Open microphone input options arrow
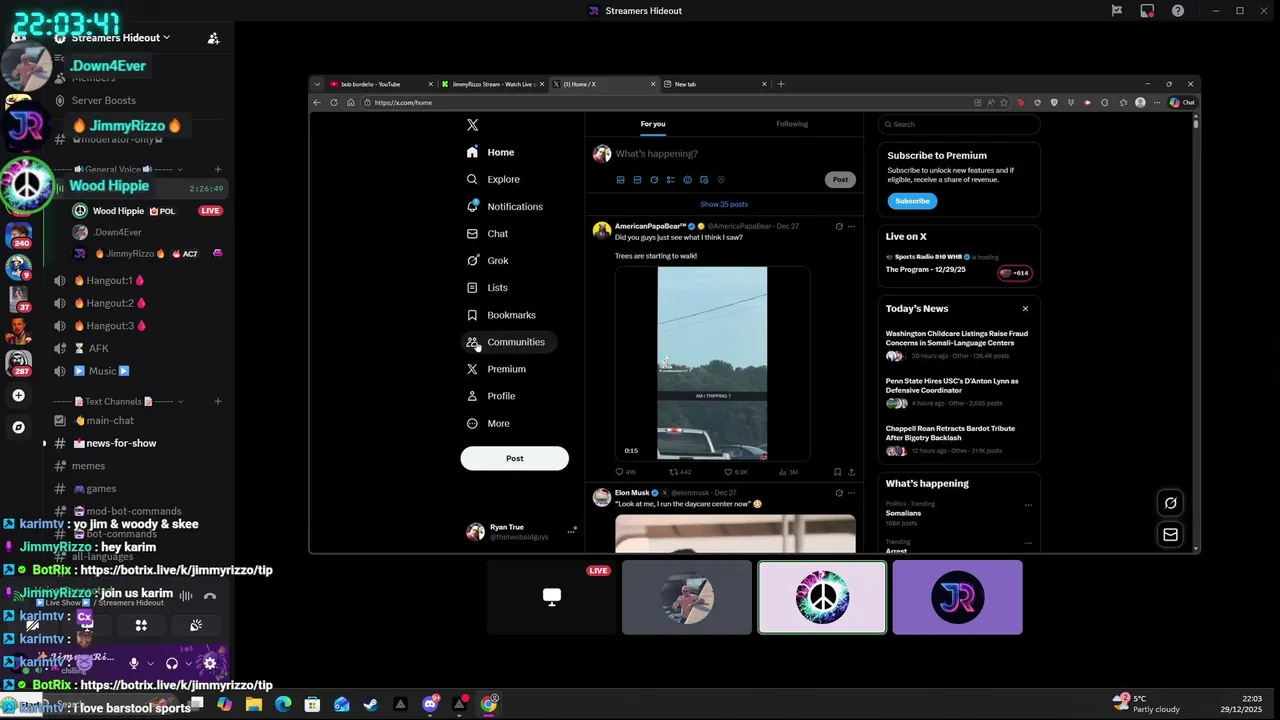Screen dimensions: 1280x720 coord(150,663)
